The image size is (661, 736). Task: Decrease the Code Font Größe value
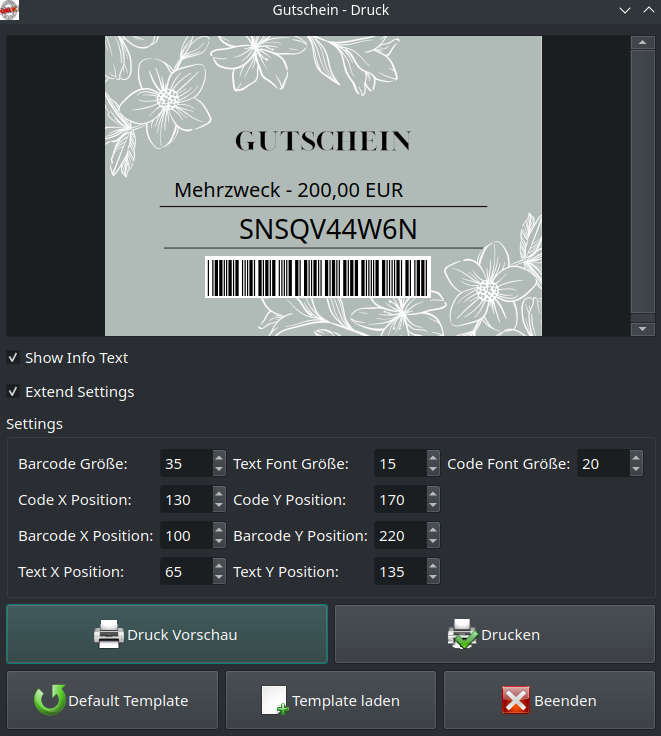tap(636, 469)
